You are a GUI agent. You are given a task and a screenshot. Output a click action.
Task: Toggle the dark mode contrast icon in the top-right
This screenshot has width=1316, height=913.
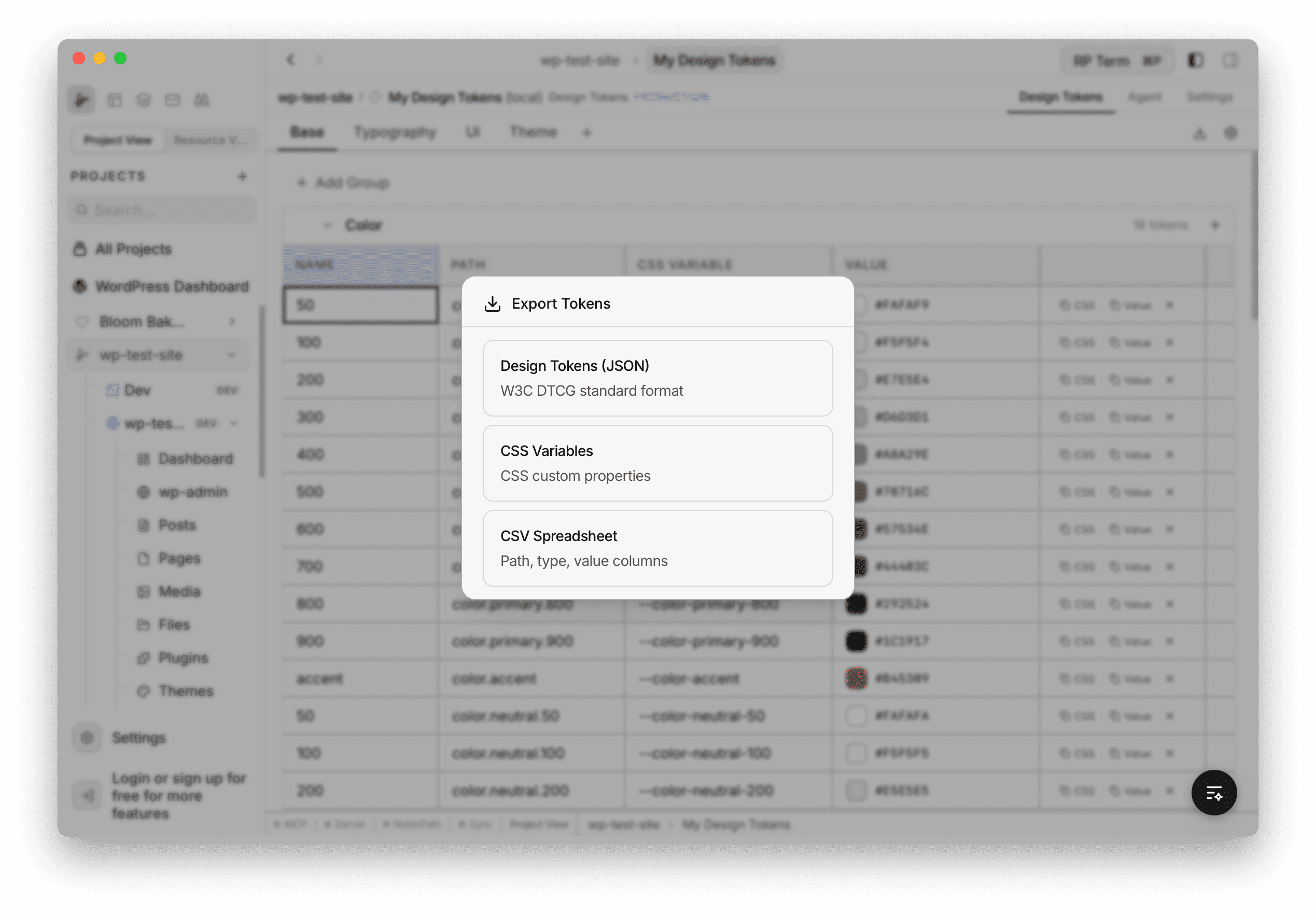pyautogui.click(x=1195, y=60)
